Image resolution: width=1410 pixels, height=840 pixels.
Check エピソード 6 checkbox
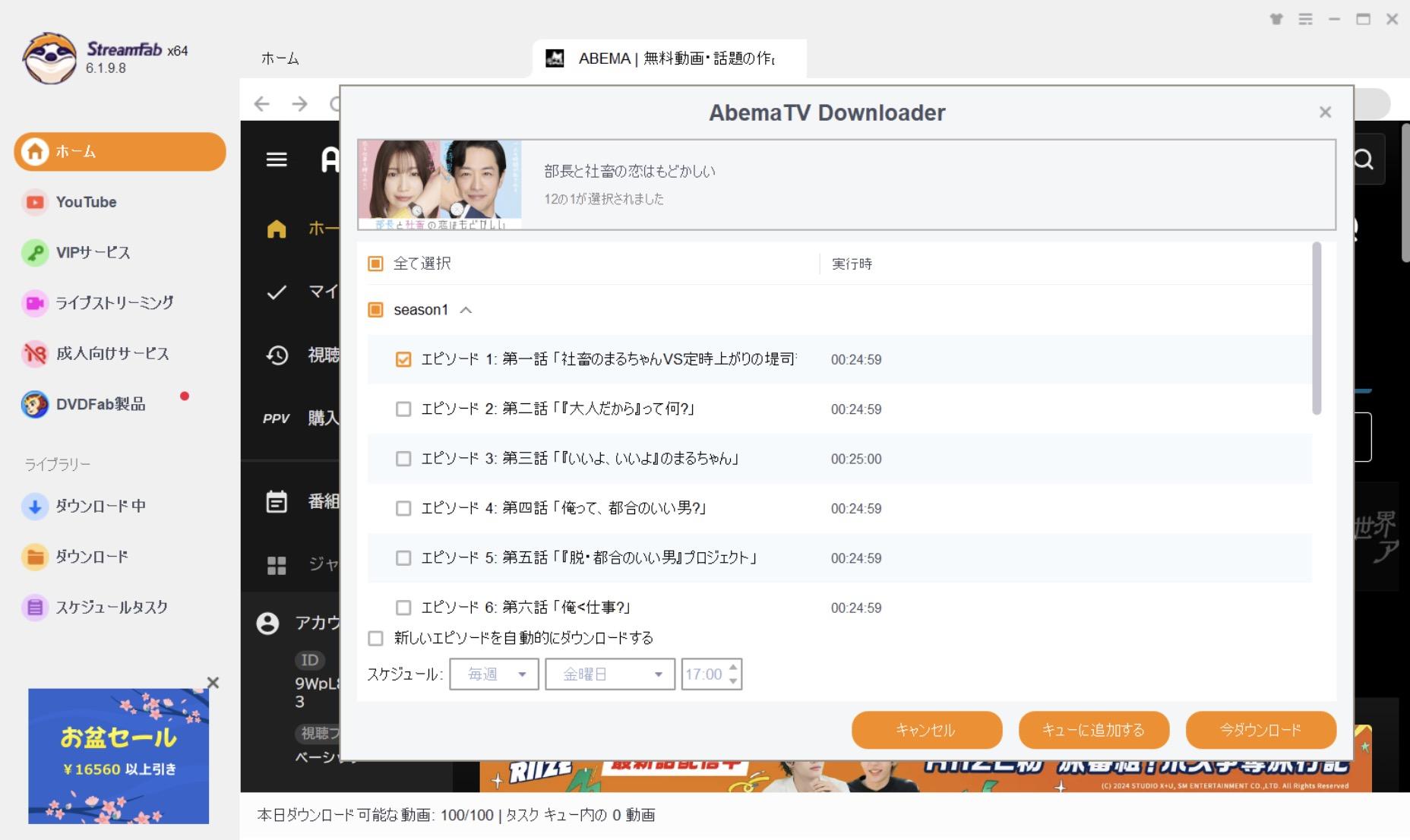point(403,608)
